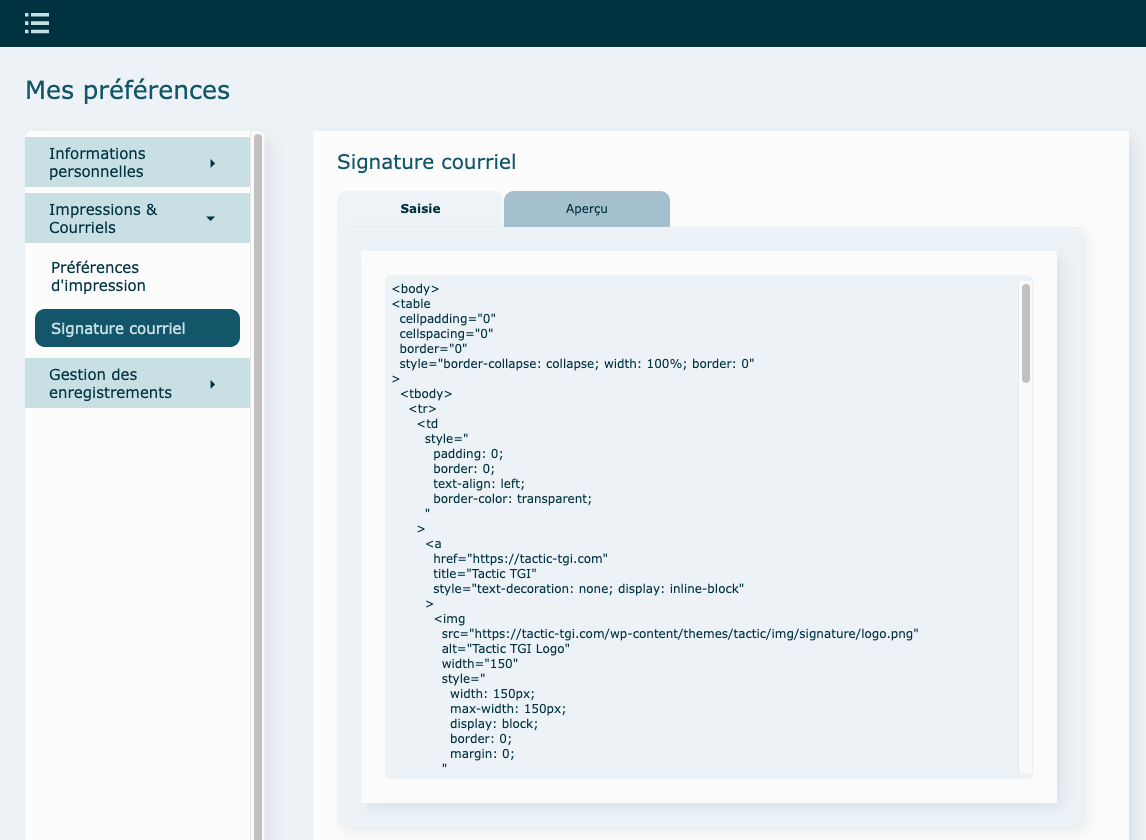Expand arrow beside Gestion des enregistrements
Image resolution: width=1146 pixels, height=840 pixels.
pos(212,384)
